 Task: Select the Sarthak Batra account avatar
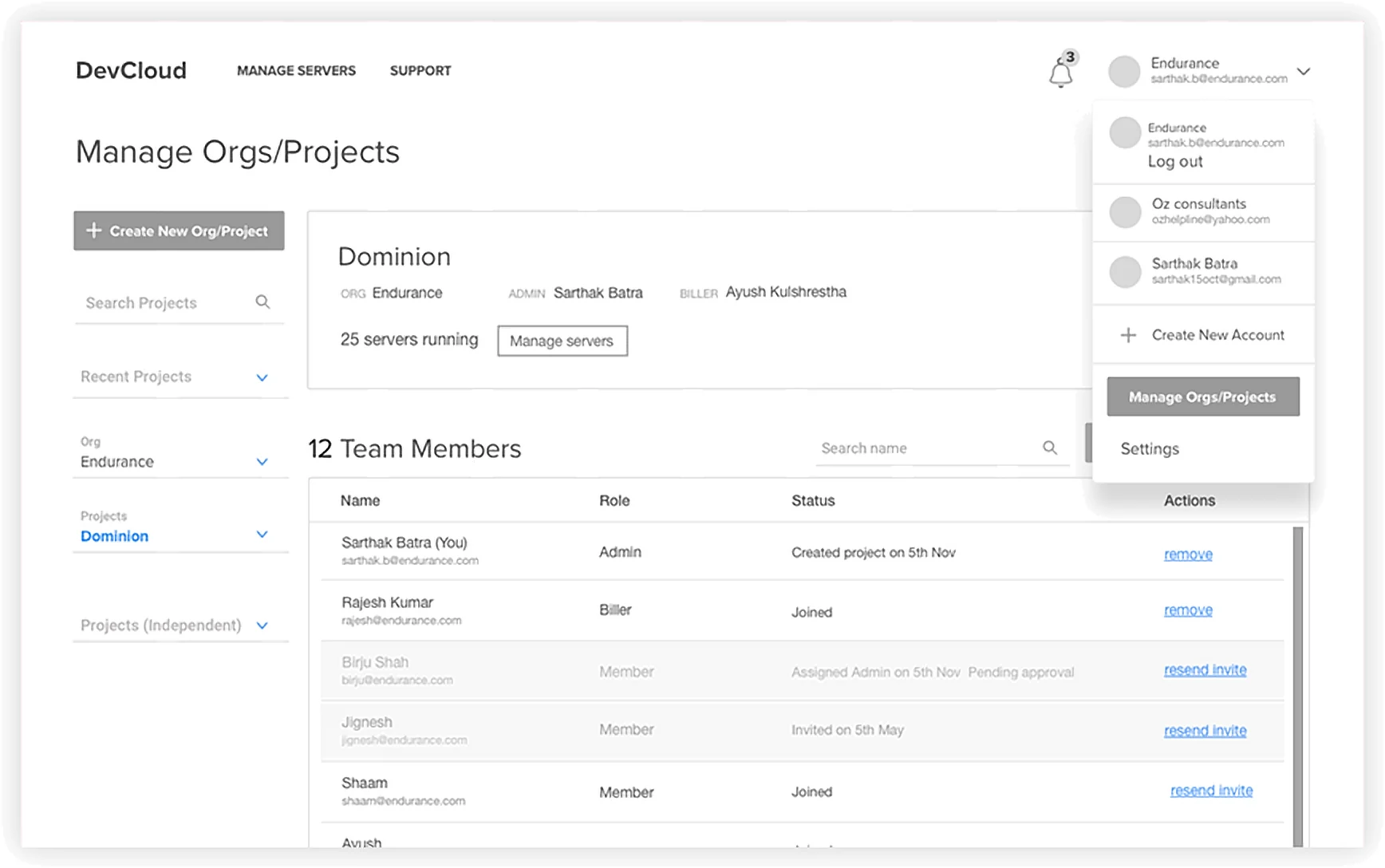click(1125, 272)
